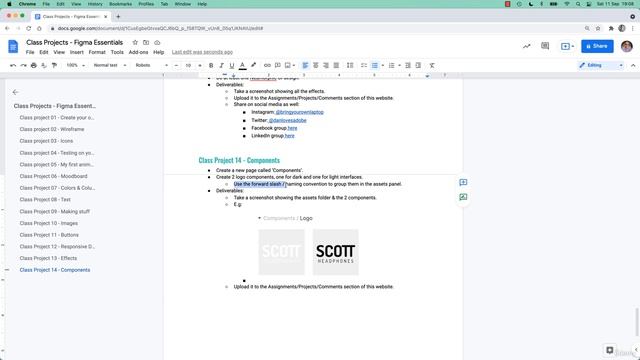Open bulleted list style dropdown arrow

pos(382,65)
